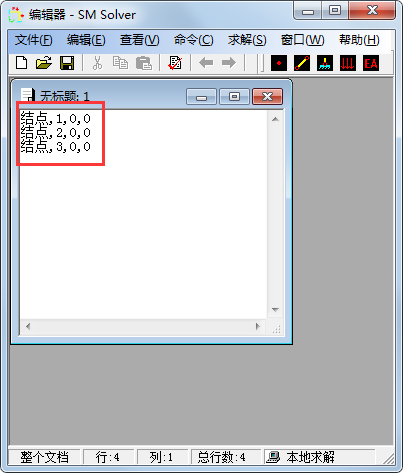Open a file with the folder icon
403x473 pixels.
pyautogui.click(x=44, y=63)
